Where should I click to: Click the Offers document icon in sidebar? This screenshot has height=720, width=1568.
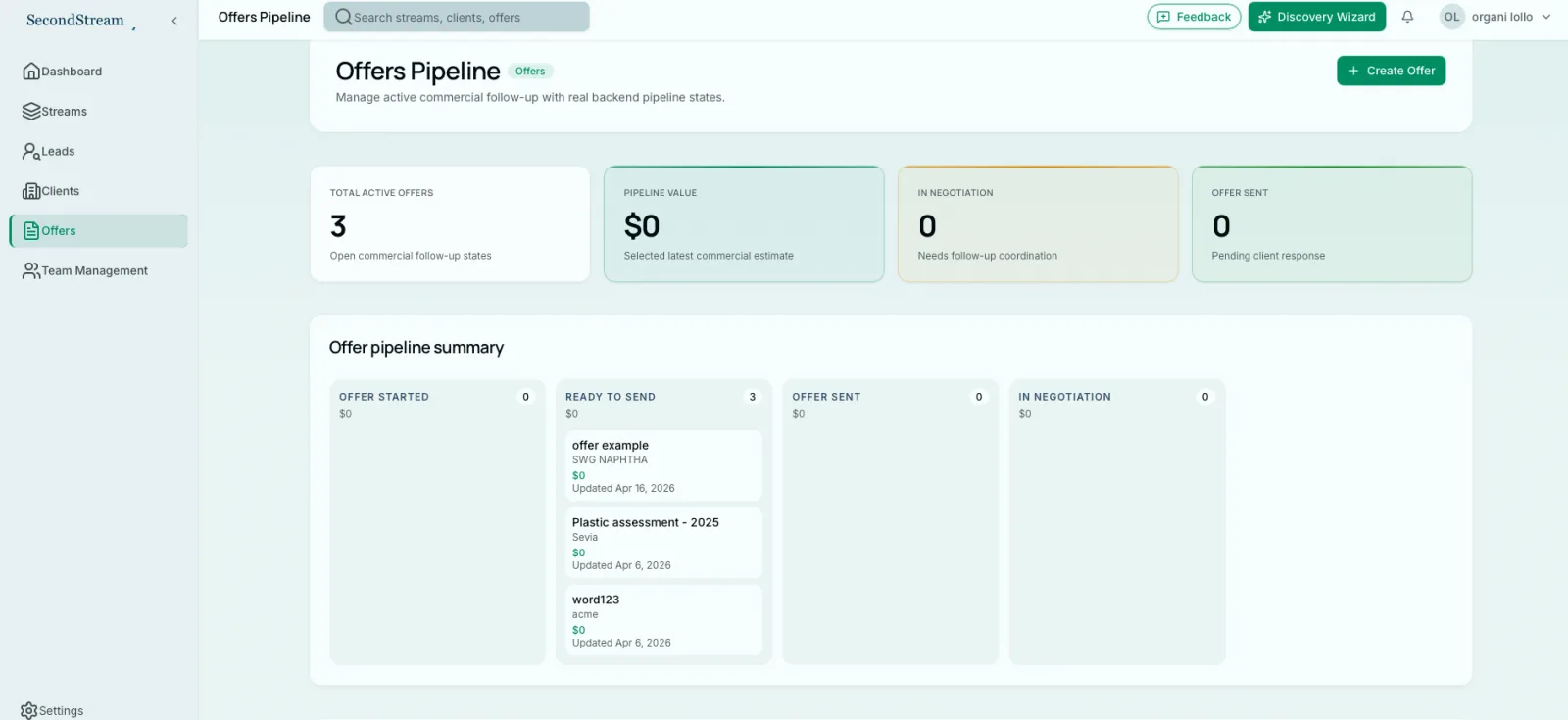(31, 231)
